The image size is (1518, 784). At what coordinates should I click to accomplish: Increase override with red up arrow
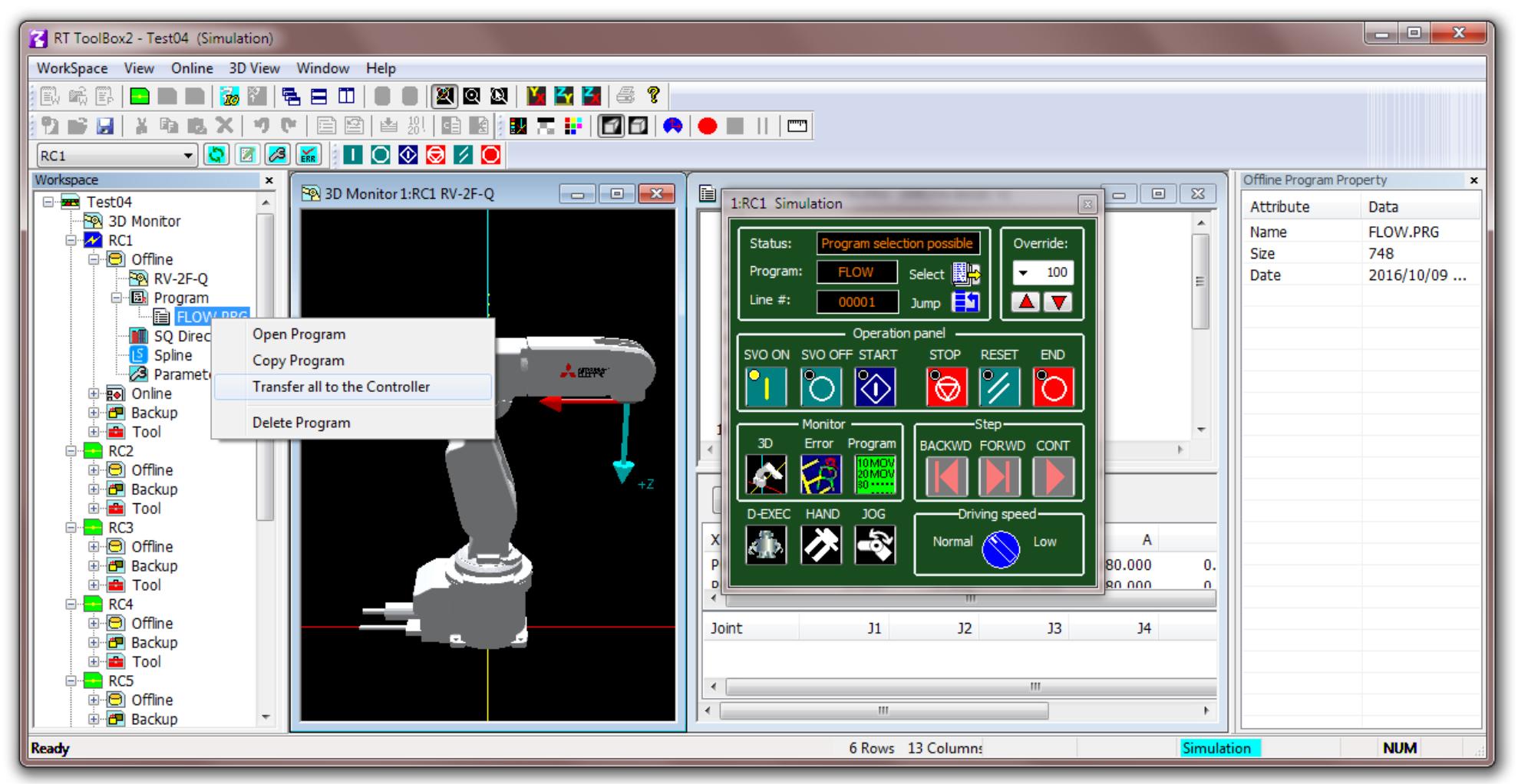(1026, 302)
